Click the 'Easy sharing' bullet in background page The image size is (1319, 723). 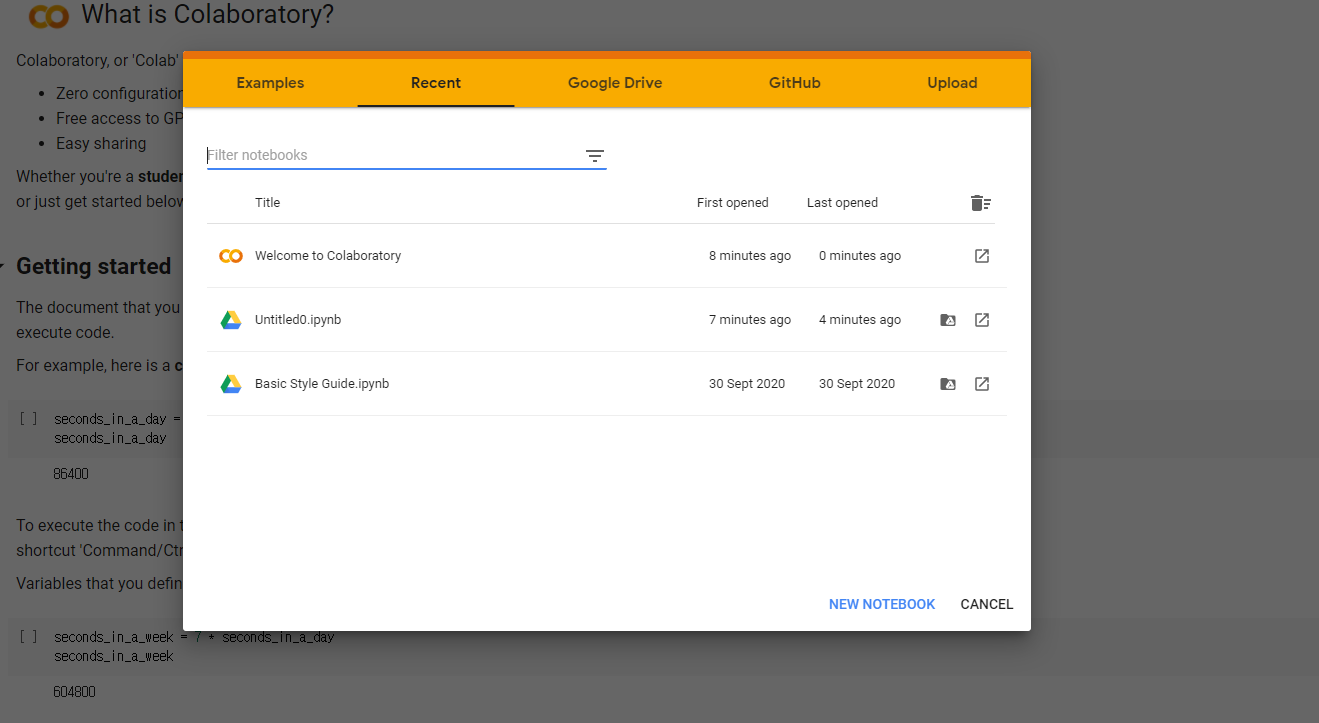click(101, 144)
